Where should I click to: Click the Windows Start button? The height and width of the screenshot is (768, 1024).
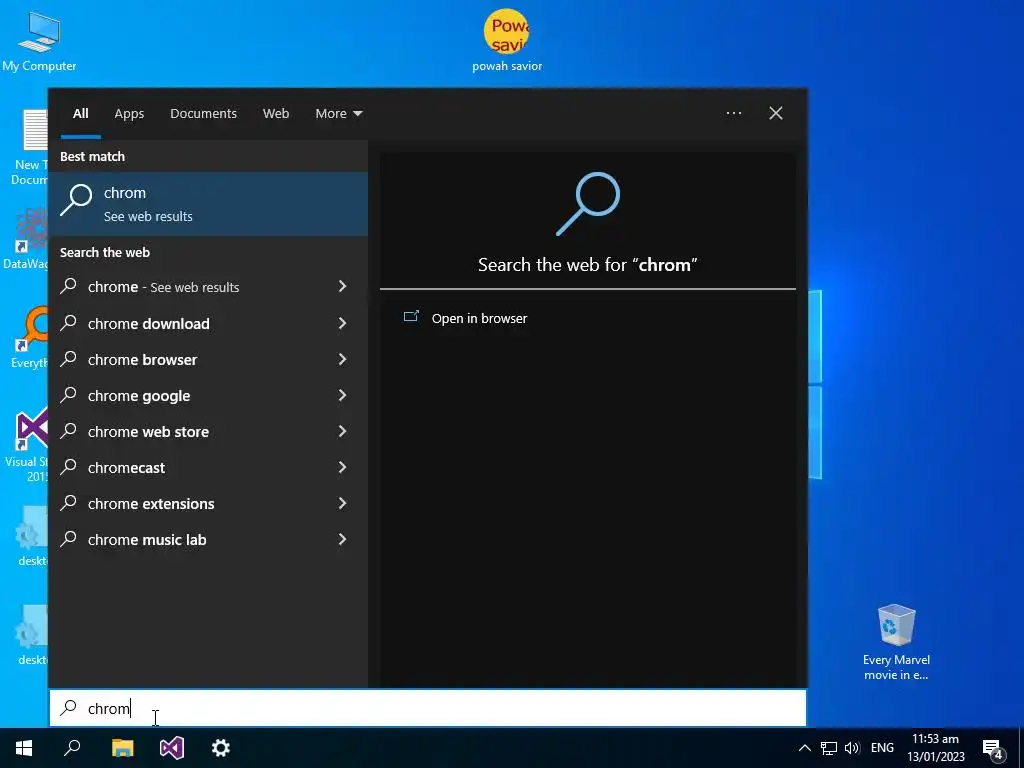(24, 748)
